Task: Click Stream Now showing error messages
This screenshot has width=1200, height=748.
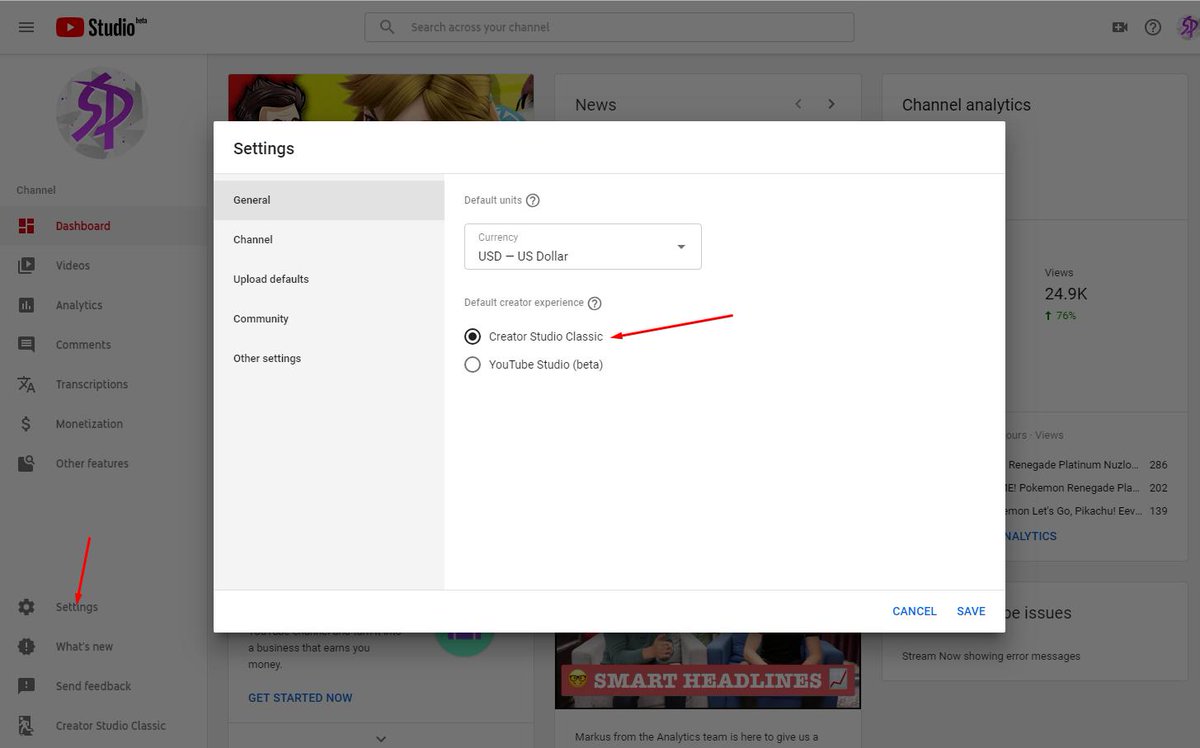Action: (991, 656)
